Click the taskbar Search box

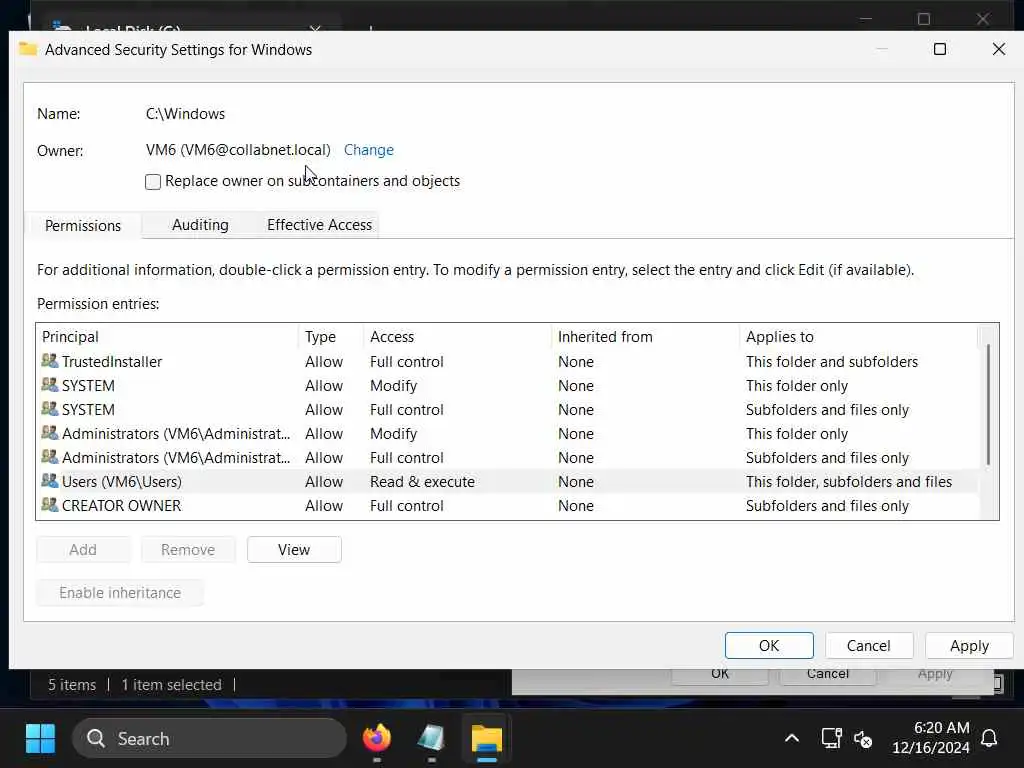click(x=209, y=739)
